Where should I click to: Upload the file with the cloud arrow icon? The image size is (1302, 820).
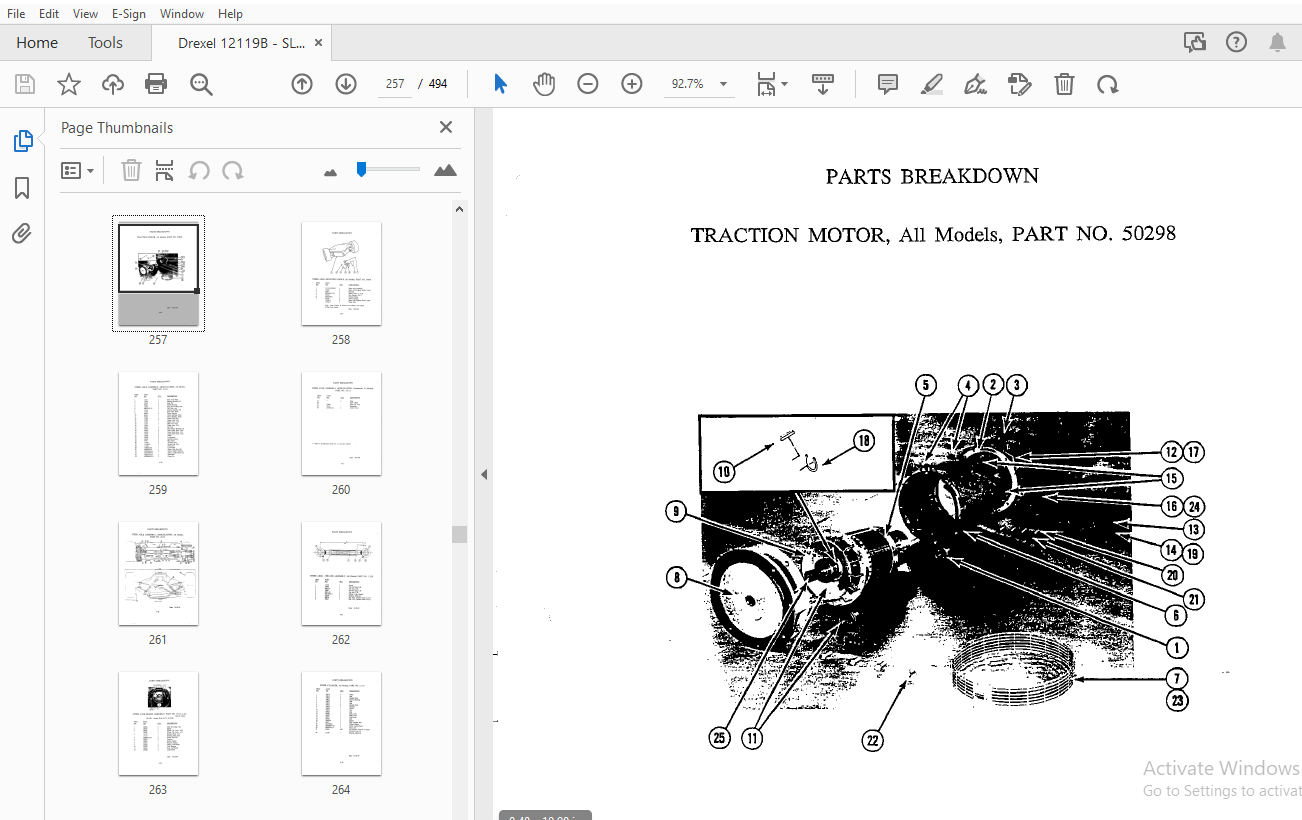[113, 84]
